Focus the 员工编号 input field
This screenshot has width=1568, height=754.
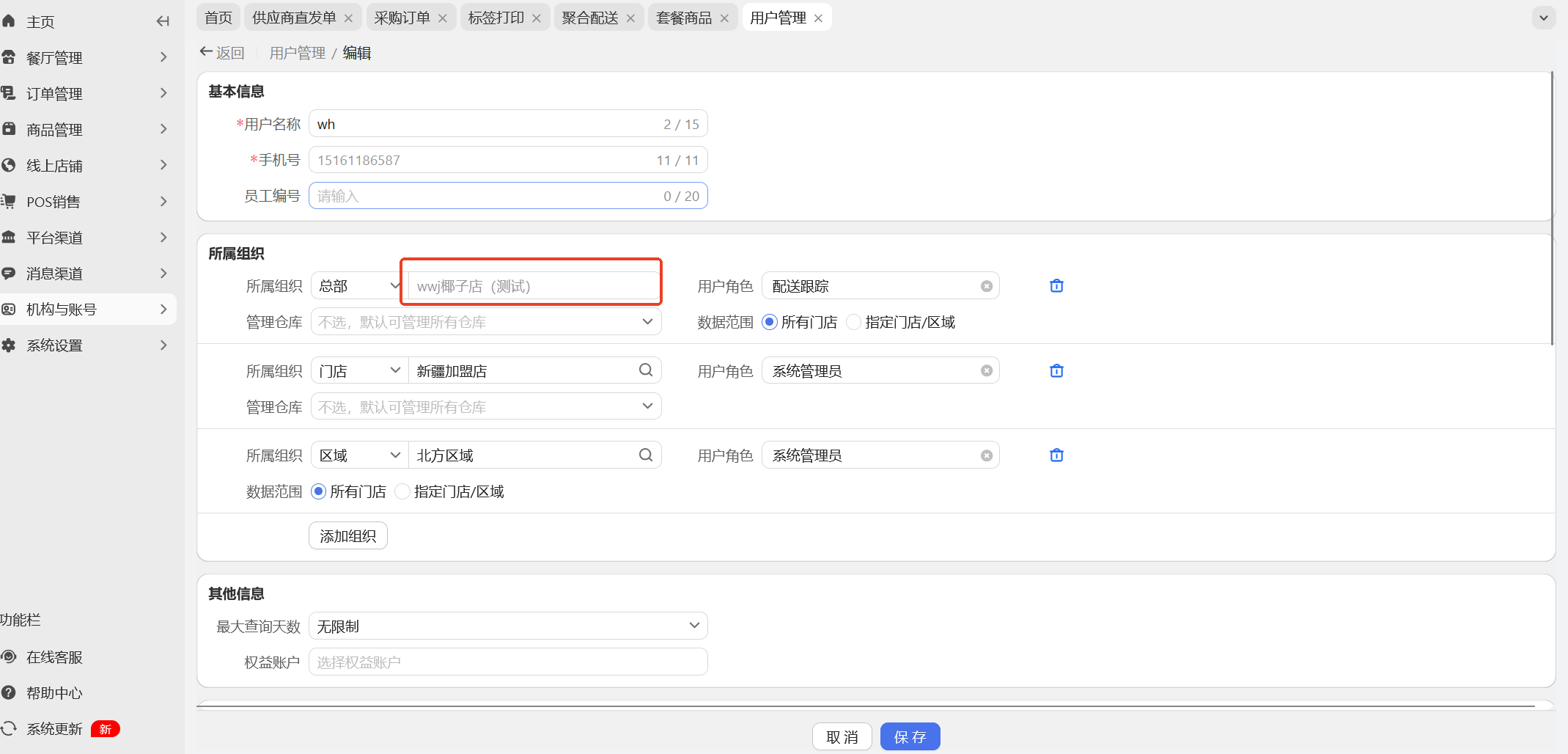tap(508, 196)
